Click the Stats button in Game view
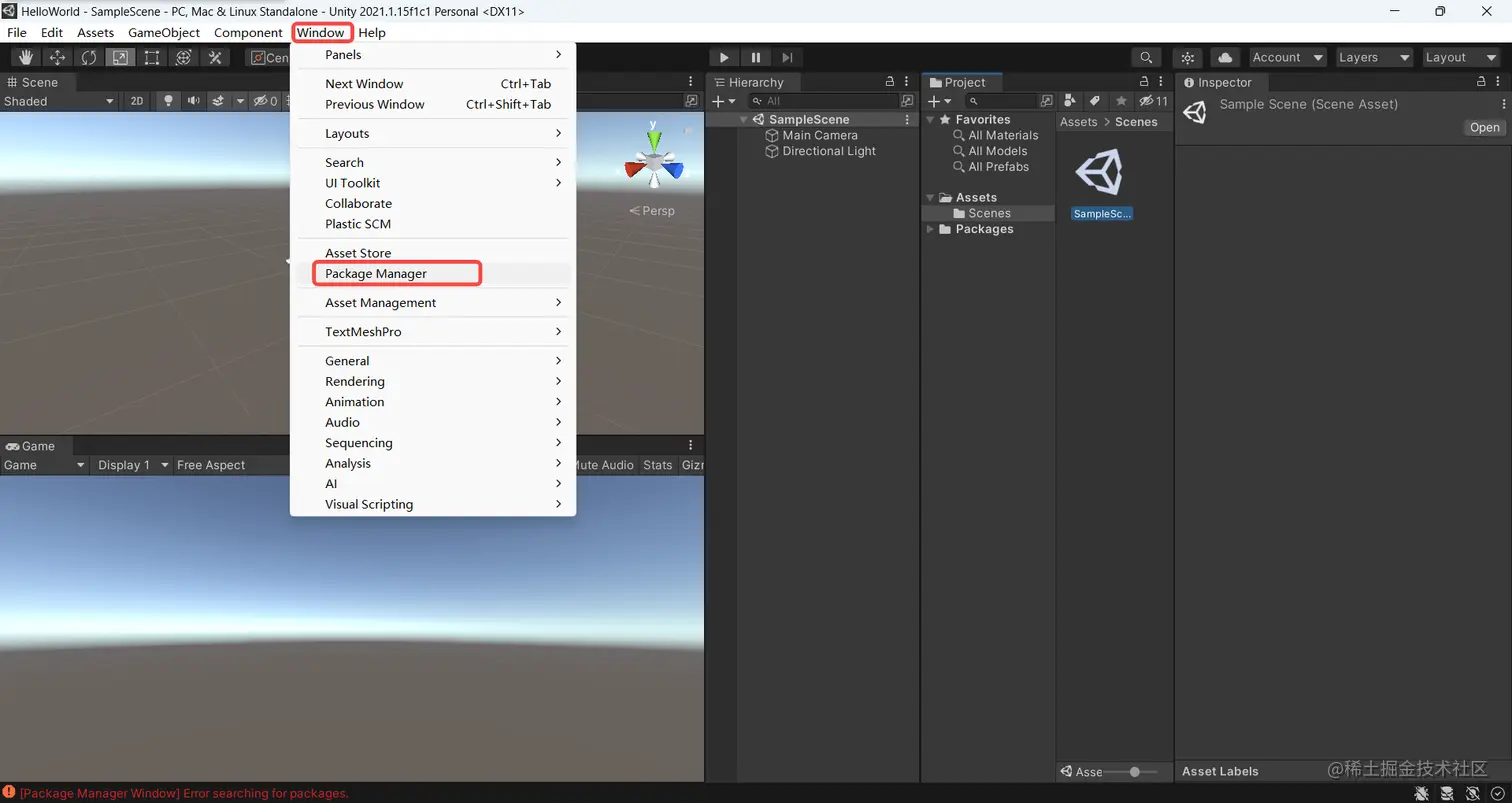 click(x=658, y=465)
